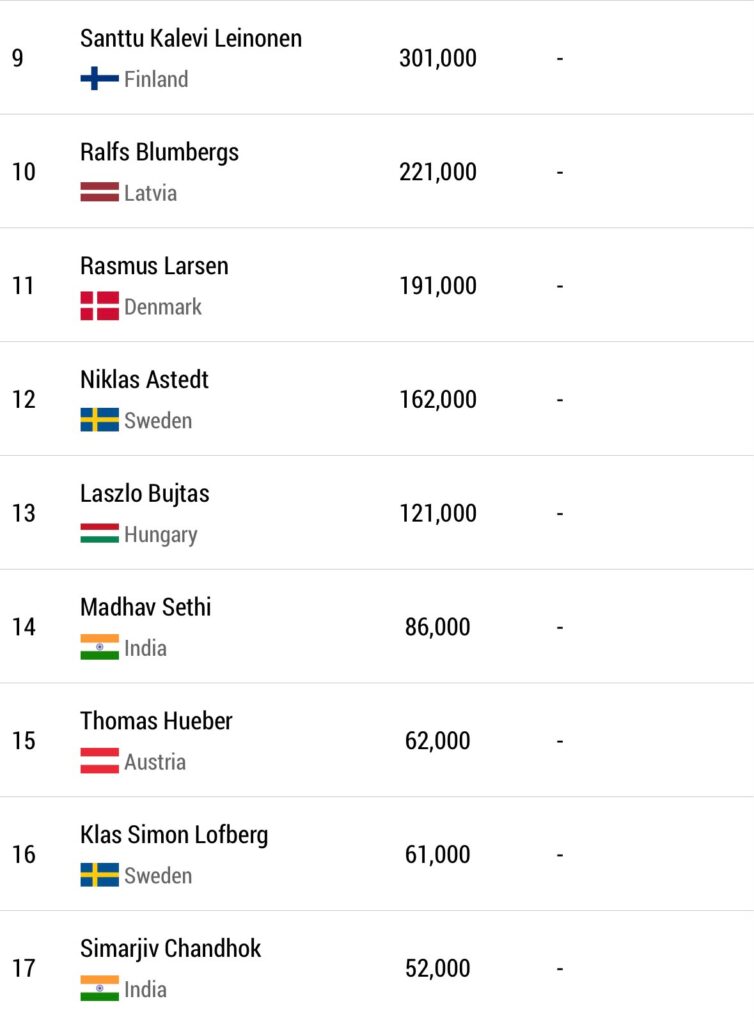This screenshot has height=1024, width=754.
Task: Open Niklas Astedt player profile
Action: 144,379
